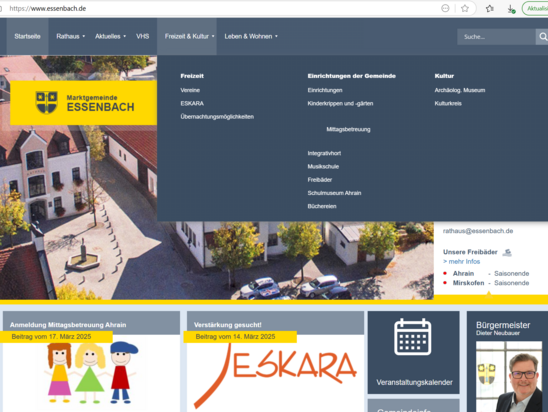
Task: Click the search magnifier icon
Action: pos(542,37)
